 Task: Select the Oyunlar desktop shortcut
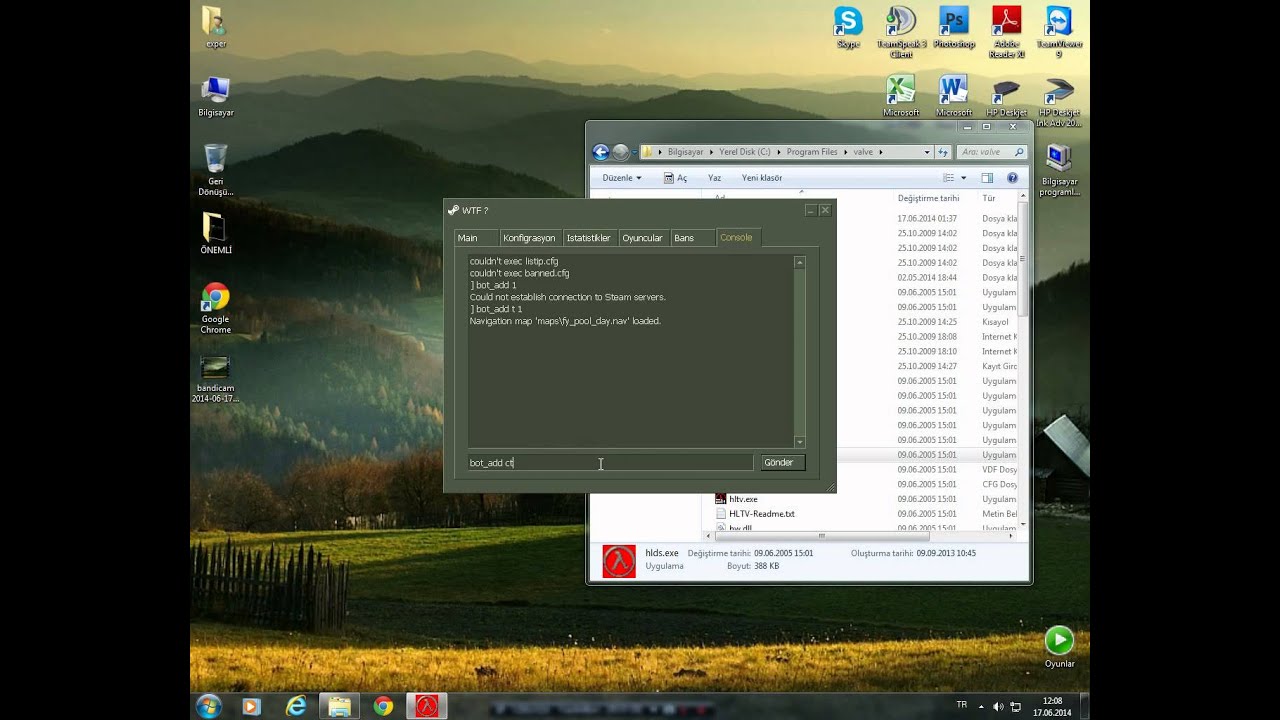coord(1059,647)
